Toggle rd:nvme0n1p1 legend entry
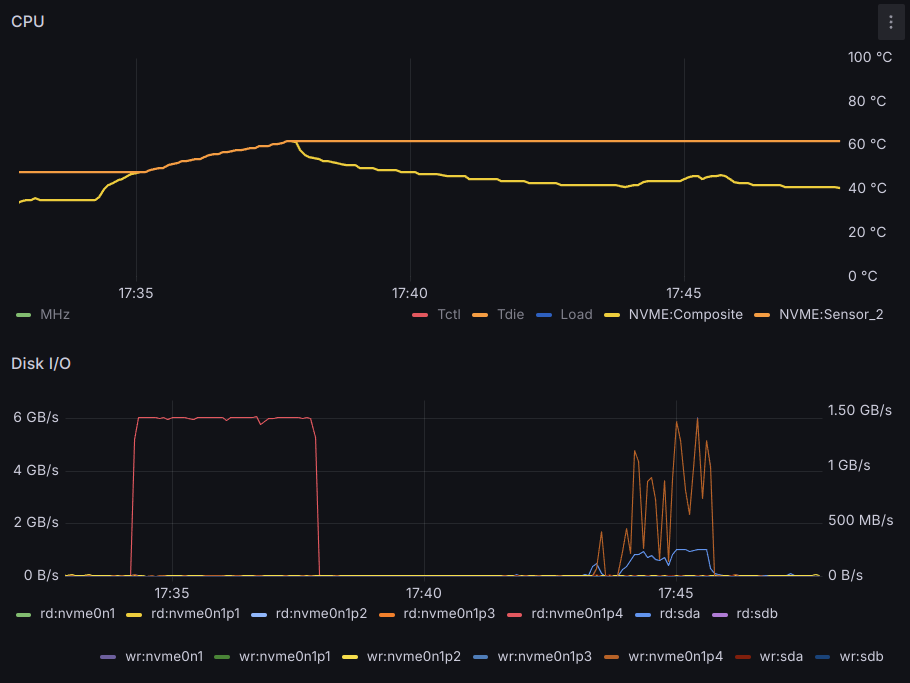 pyautogui.click(x=195, y=613)
